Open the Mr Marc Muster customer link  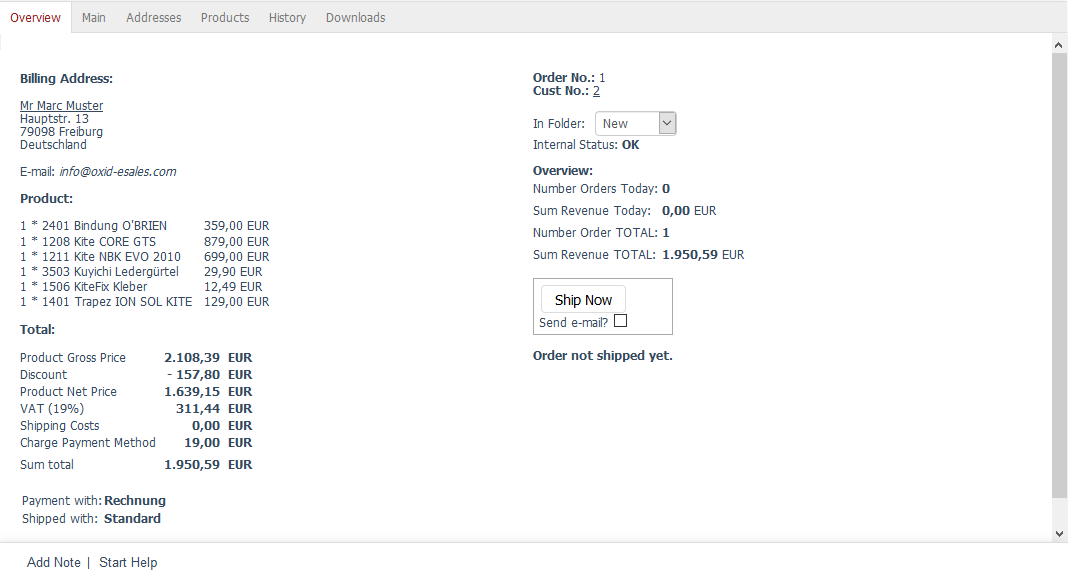pos(61,106)
